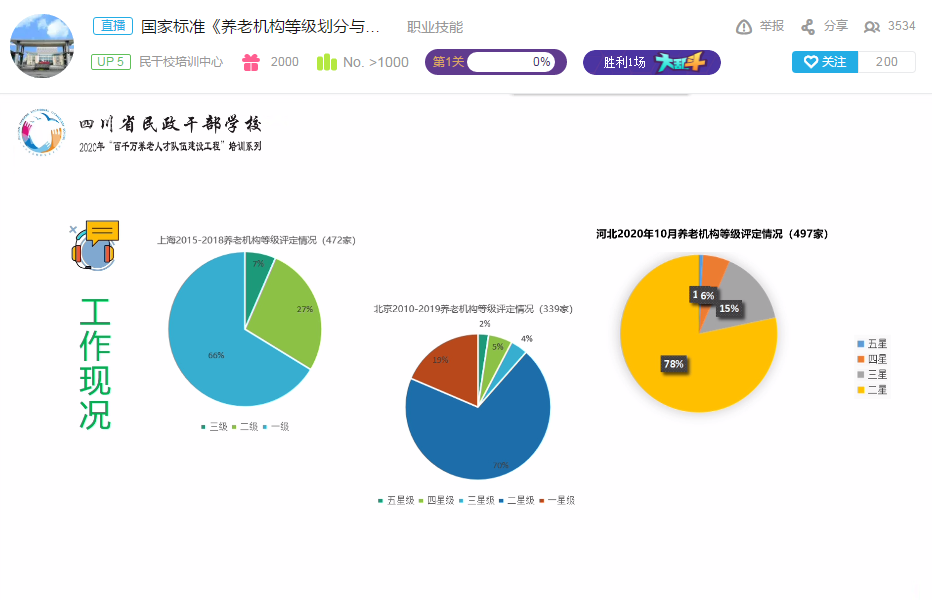The image size is (932, 600).
Task: Click the 五星 blue legend swatch
Action: tap(860, 344)
